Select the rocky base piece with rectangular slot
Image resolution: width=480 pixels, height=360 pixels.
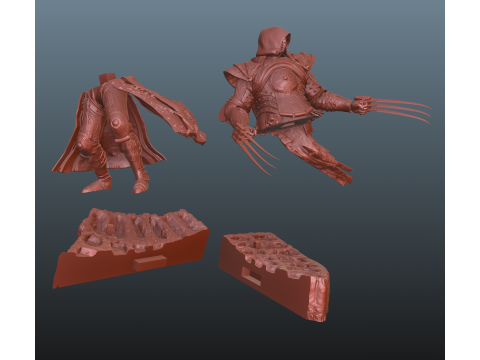point(274,276)
